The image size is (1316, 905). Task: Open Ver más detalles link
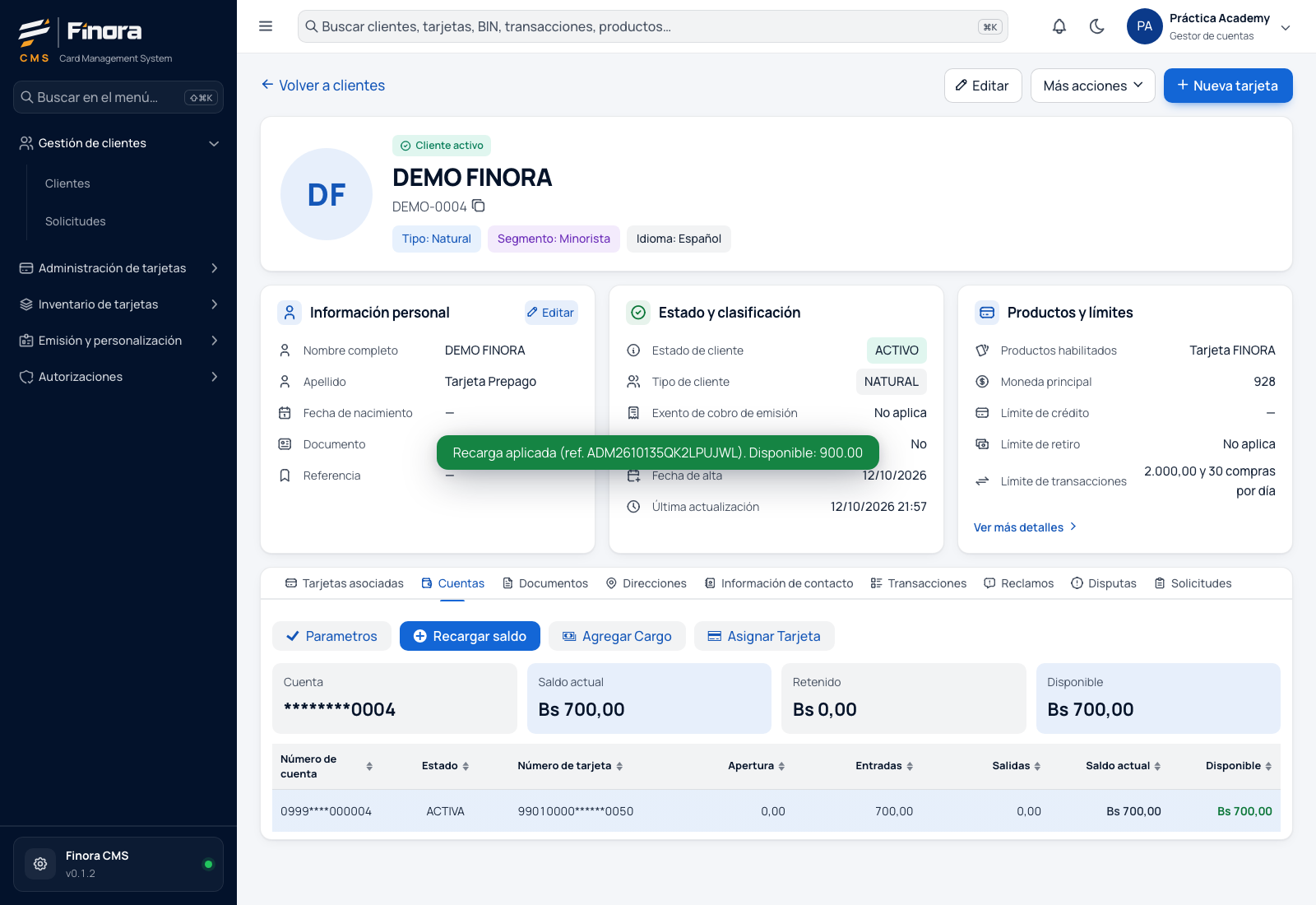tap(1025, 527)
